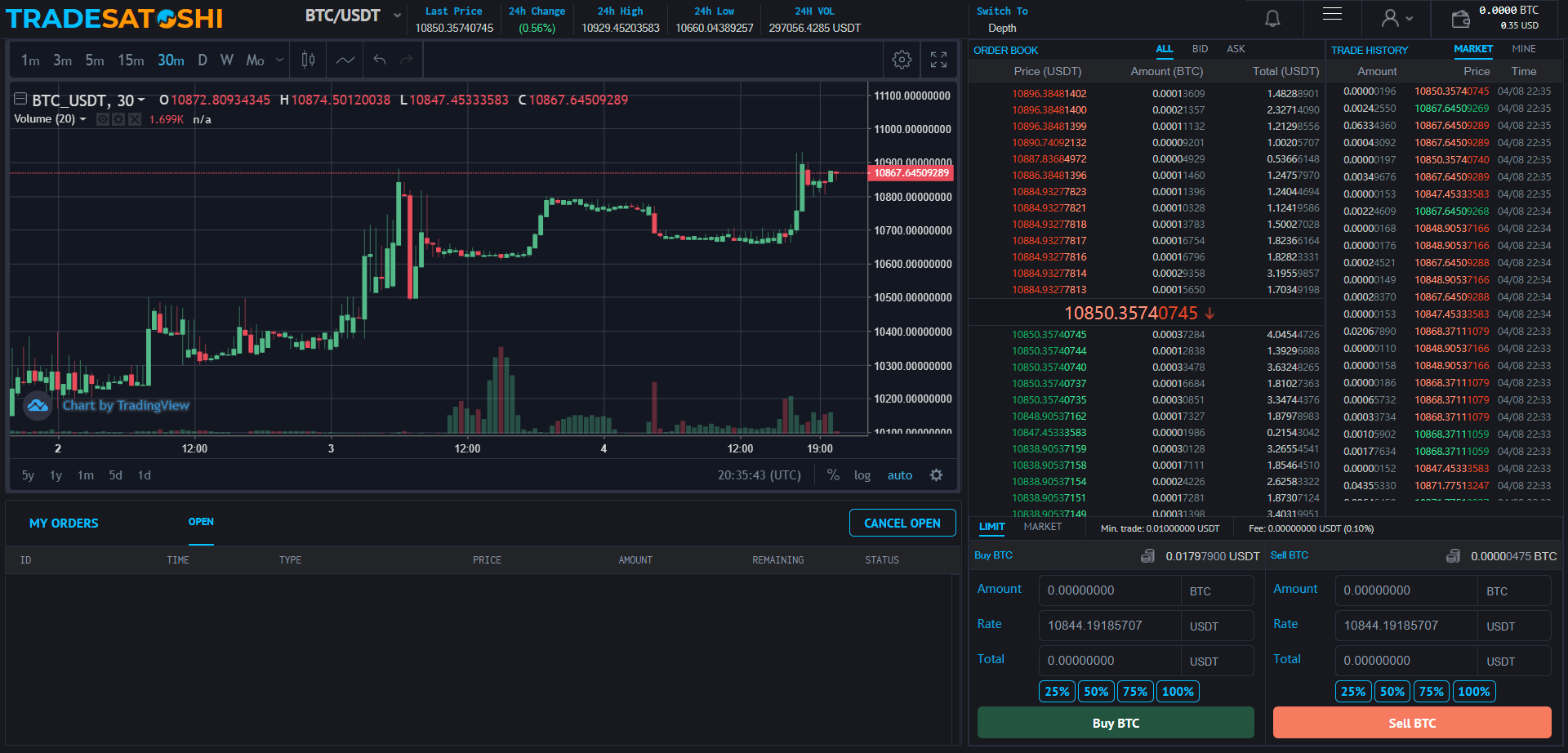Select the MARKET order type tab

[x=1043, y=527]
